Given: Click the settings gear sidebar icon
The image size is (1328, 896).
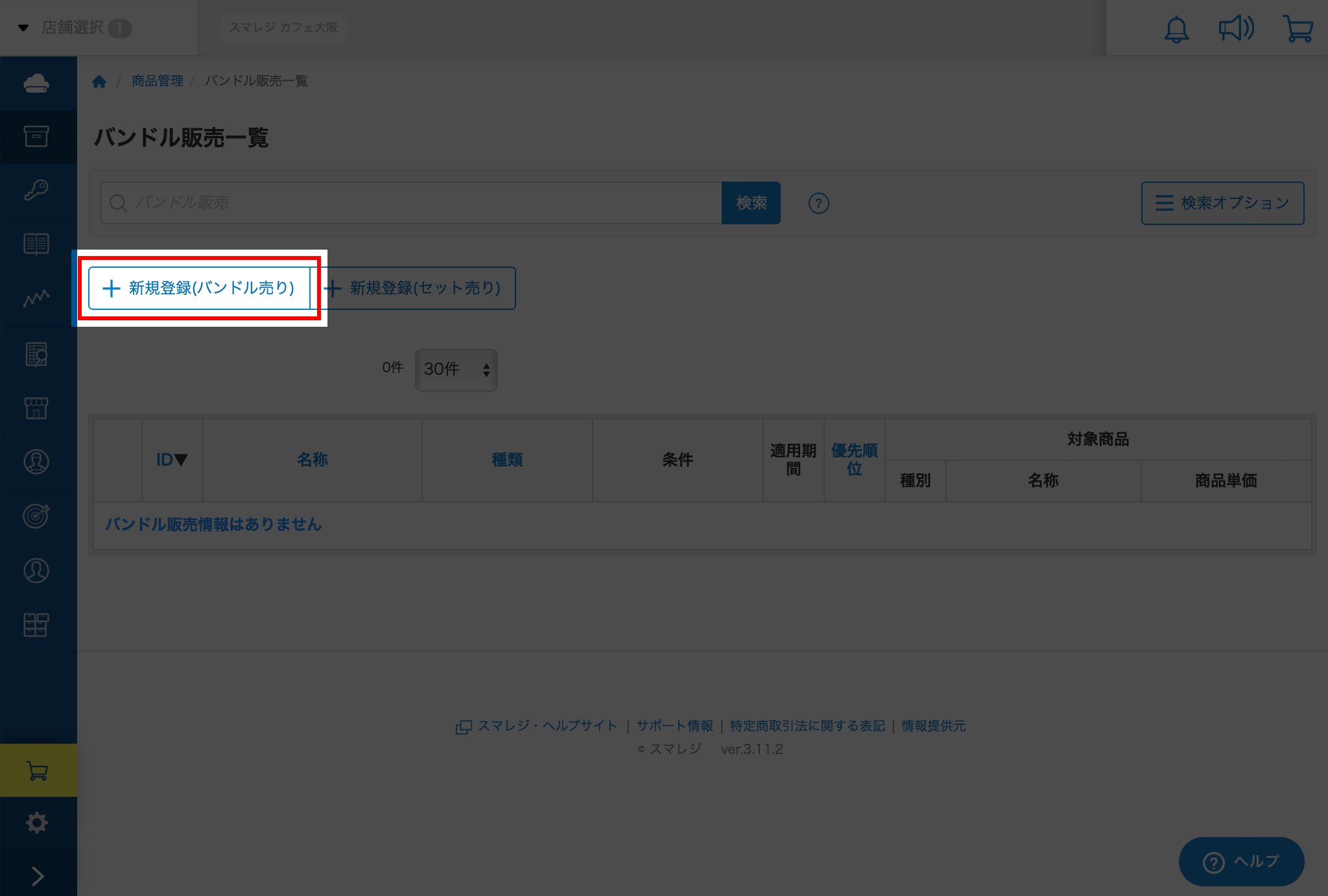Looking at the screenshot, I should coord(36,823).
